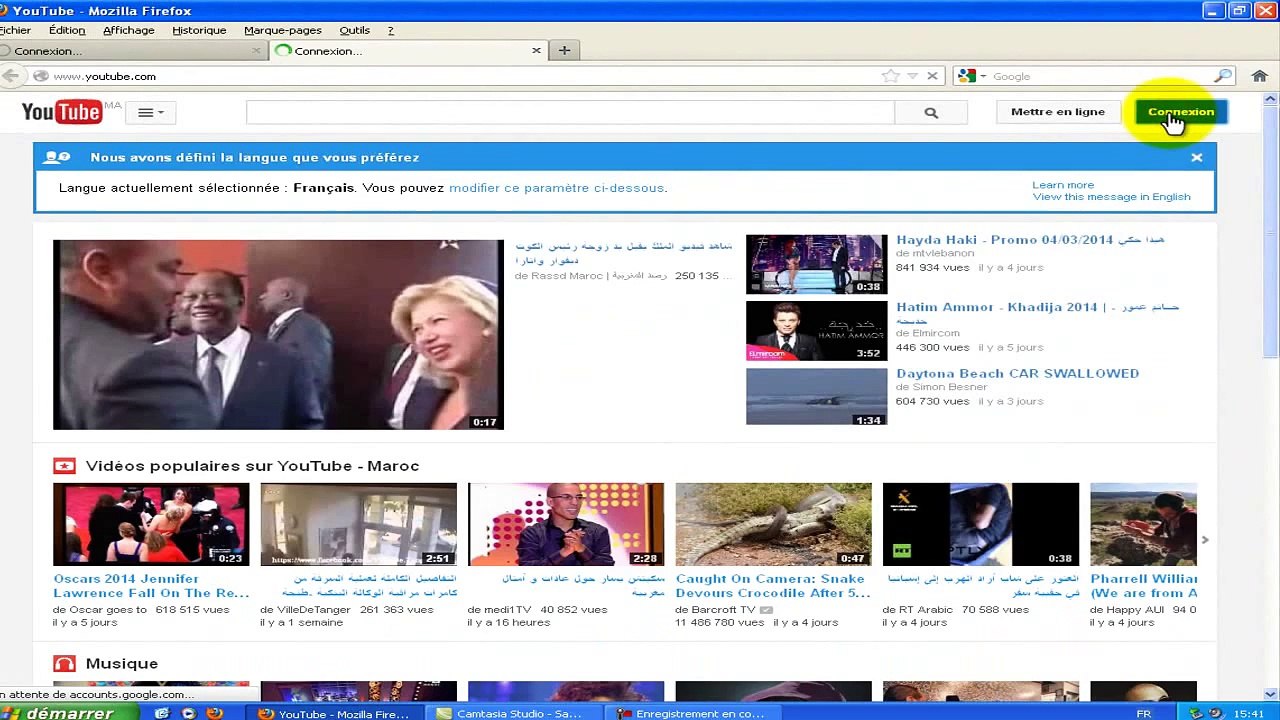Go to the Firefox home page icon
The width and height of the screenshot is (1280, 720).
coord(1259,76)
